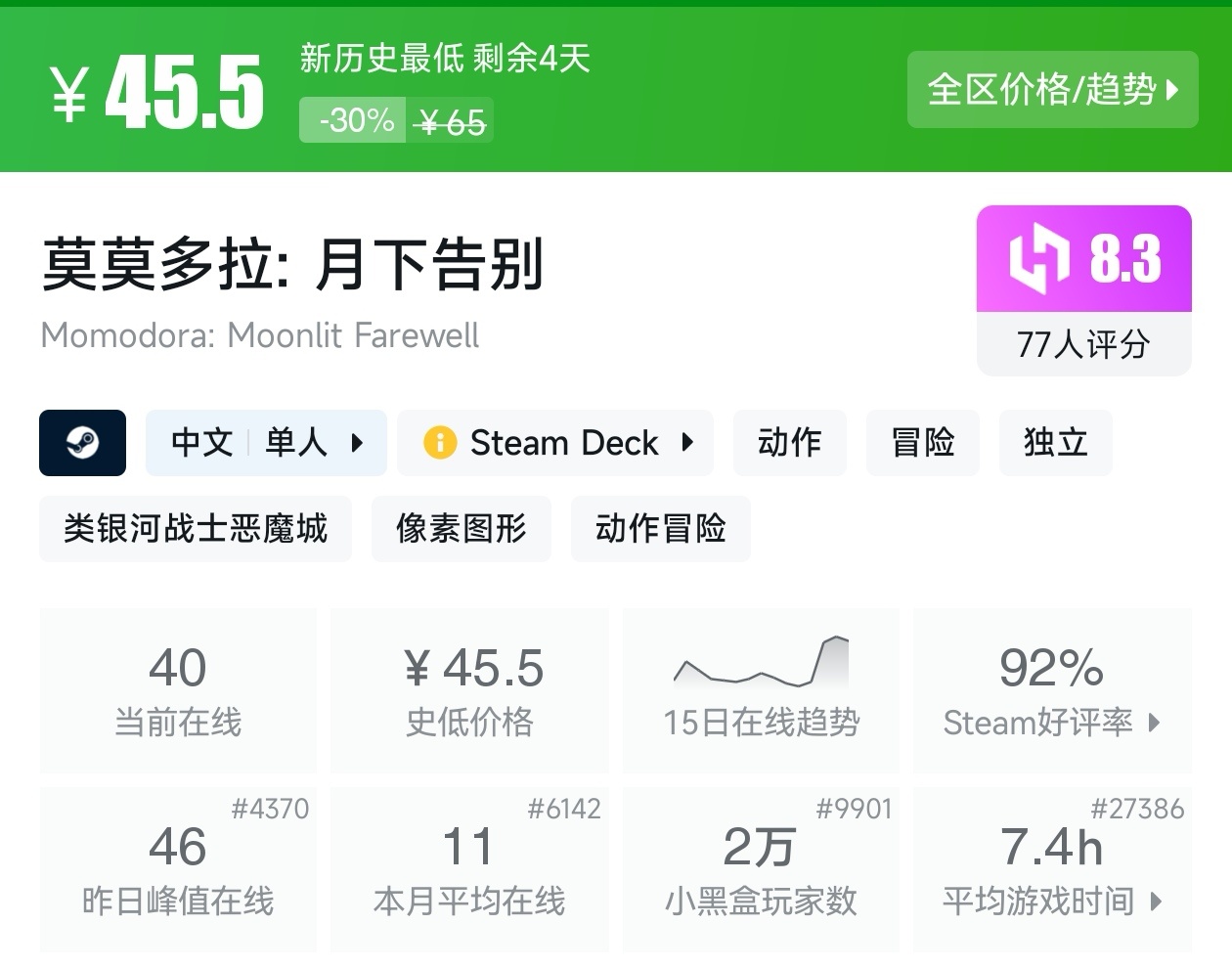Click the Xiaoheihe score logo icon
Image resolution: width=1232 pixels, height=968 pixels.
pyautogui.click(x=1037, y=259)
